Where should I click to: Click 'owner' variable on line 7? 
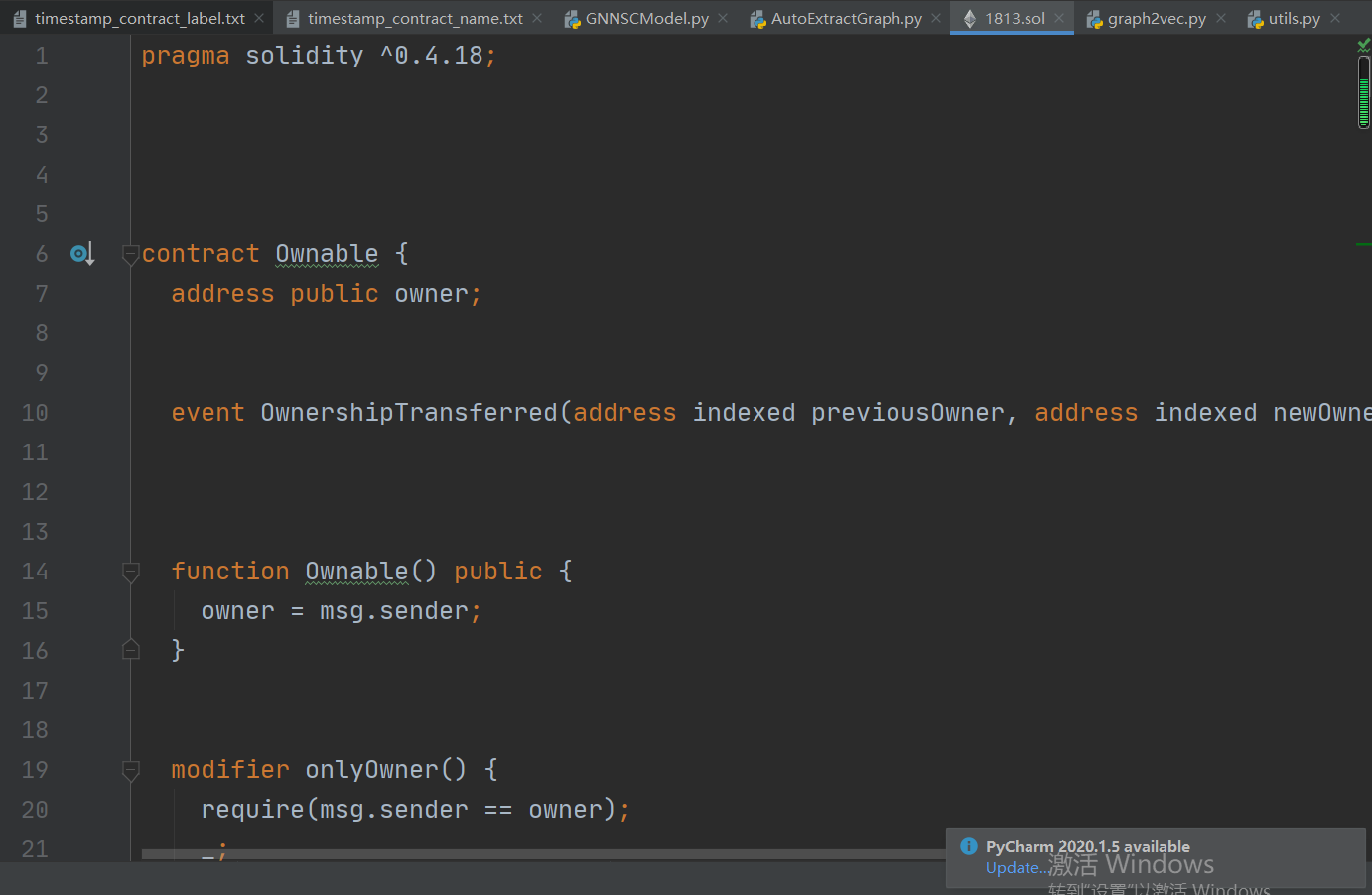click(x=431, y=294)
